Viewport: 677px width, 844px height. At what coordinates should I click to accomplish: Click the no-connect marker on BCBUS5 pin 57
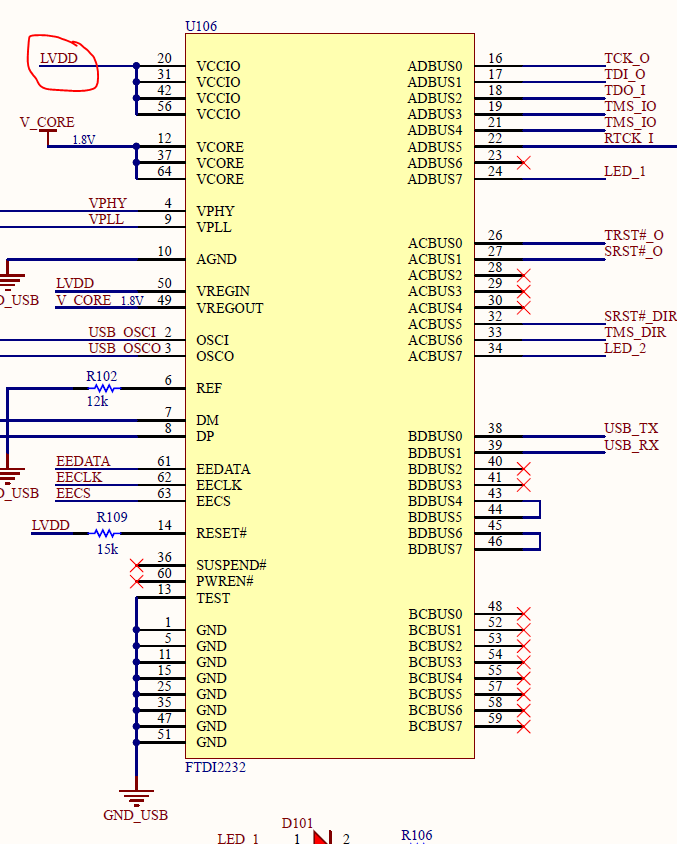[524, 694]
